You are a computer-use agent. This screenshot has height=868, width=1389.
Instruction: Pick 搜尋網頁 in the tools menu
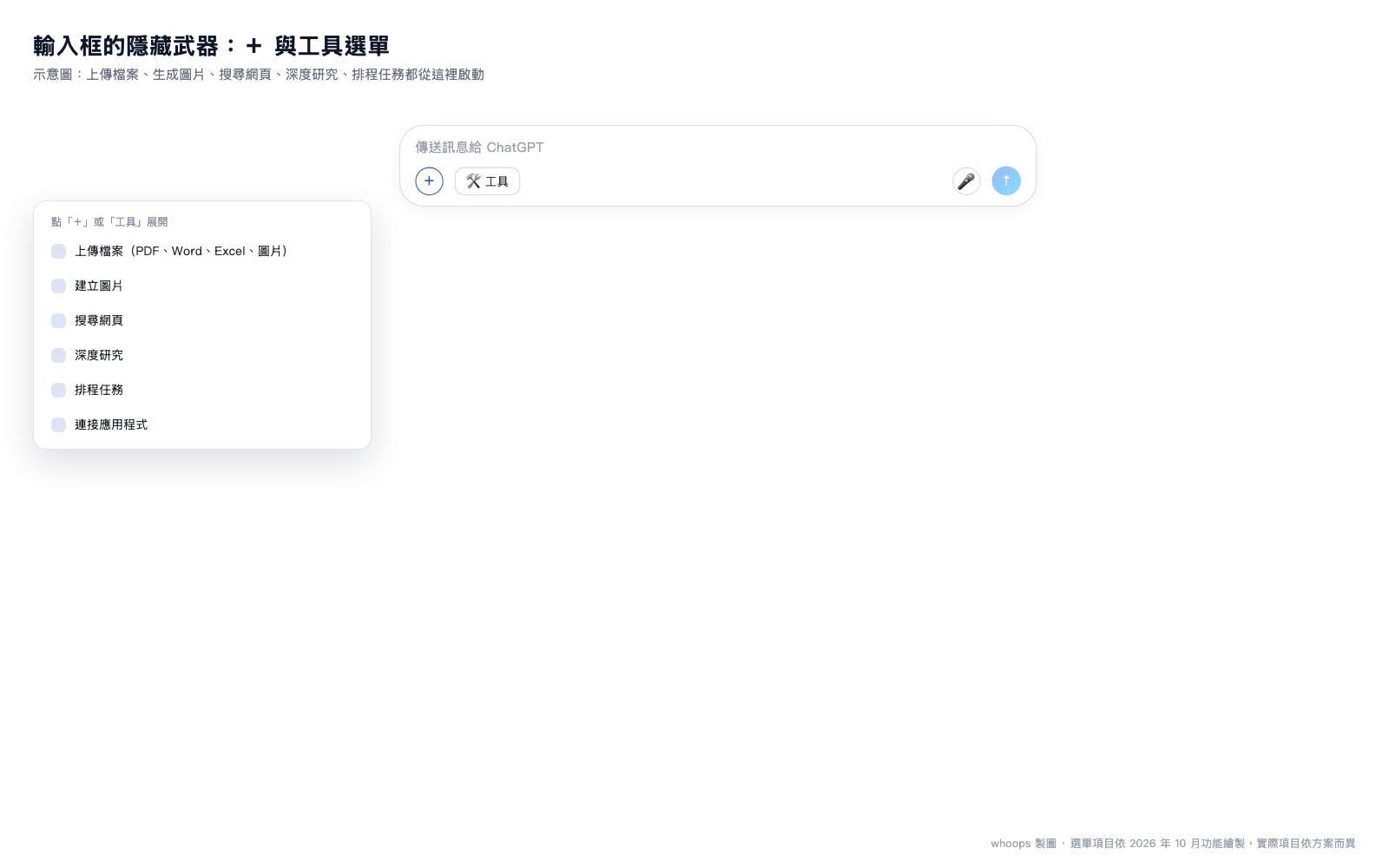pos(202,320)
